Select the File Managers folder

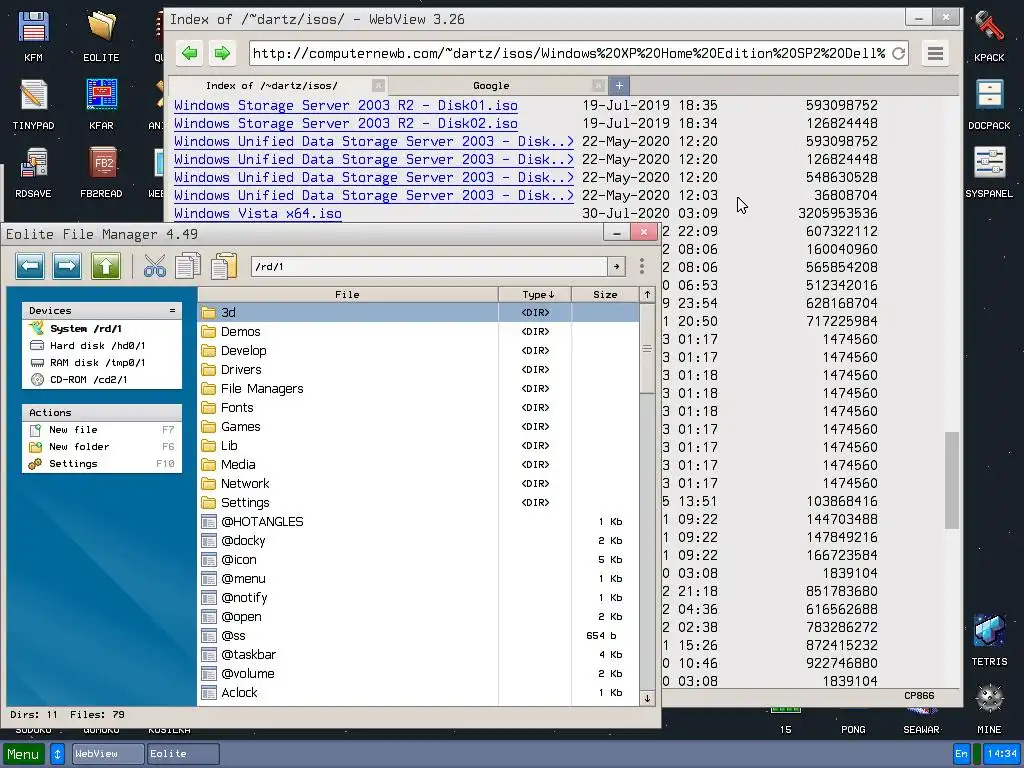(418, 389)
